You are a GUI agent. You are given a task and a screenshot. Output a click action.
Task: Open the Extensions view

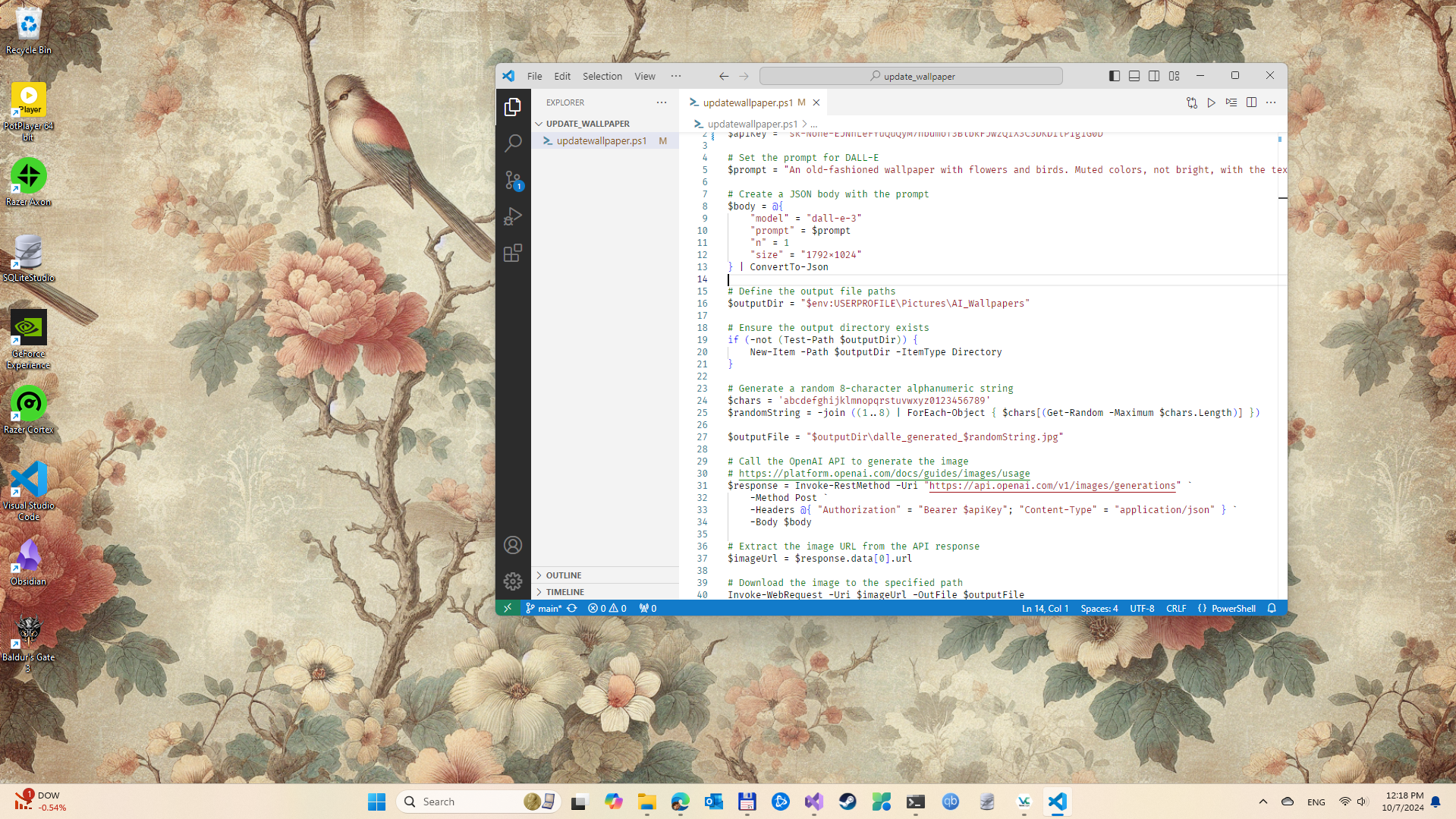point(513,253)
